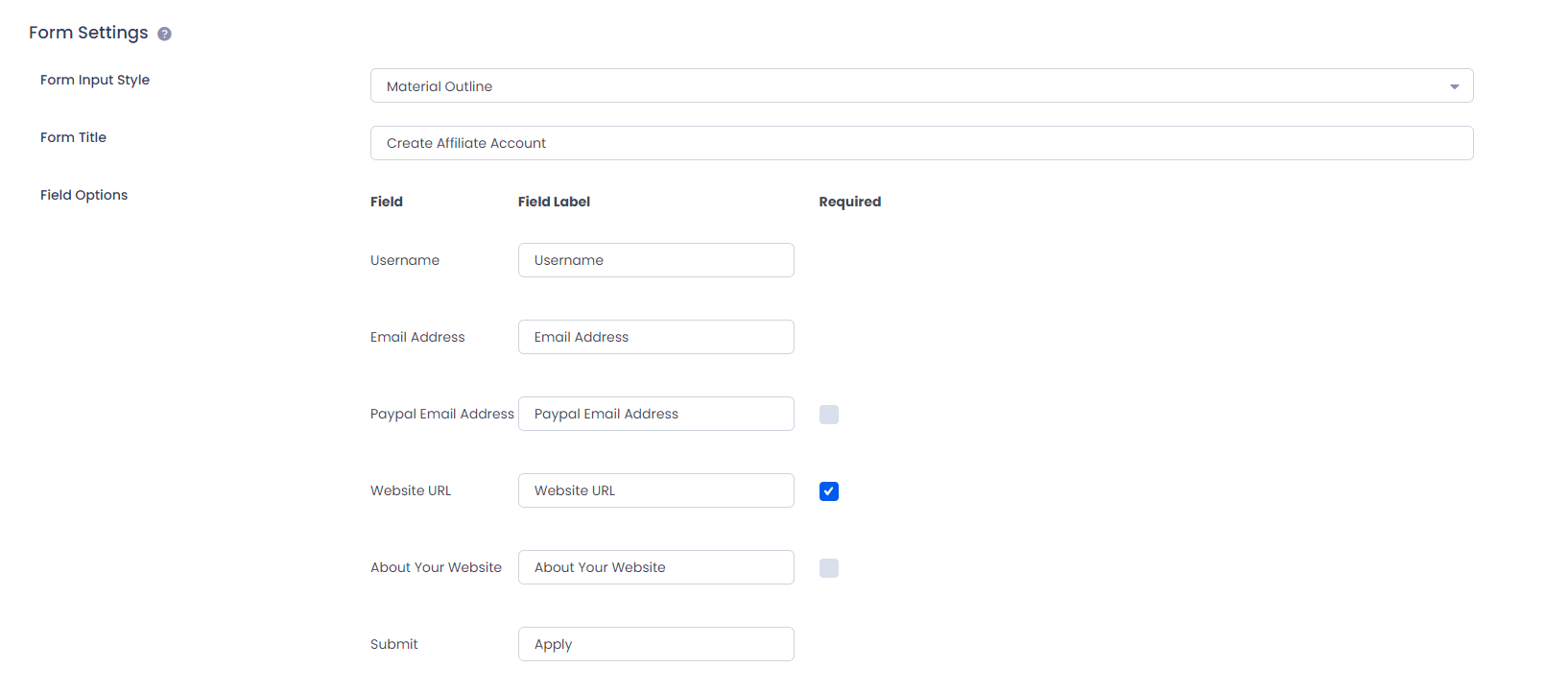The image size is (1568, 692).
Task: Click the Submit label input containing Apply
Action: point(655,644)
